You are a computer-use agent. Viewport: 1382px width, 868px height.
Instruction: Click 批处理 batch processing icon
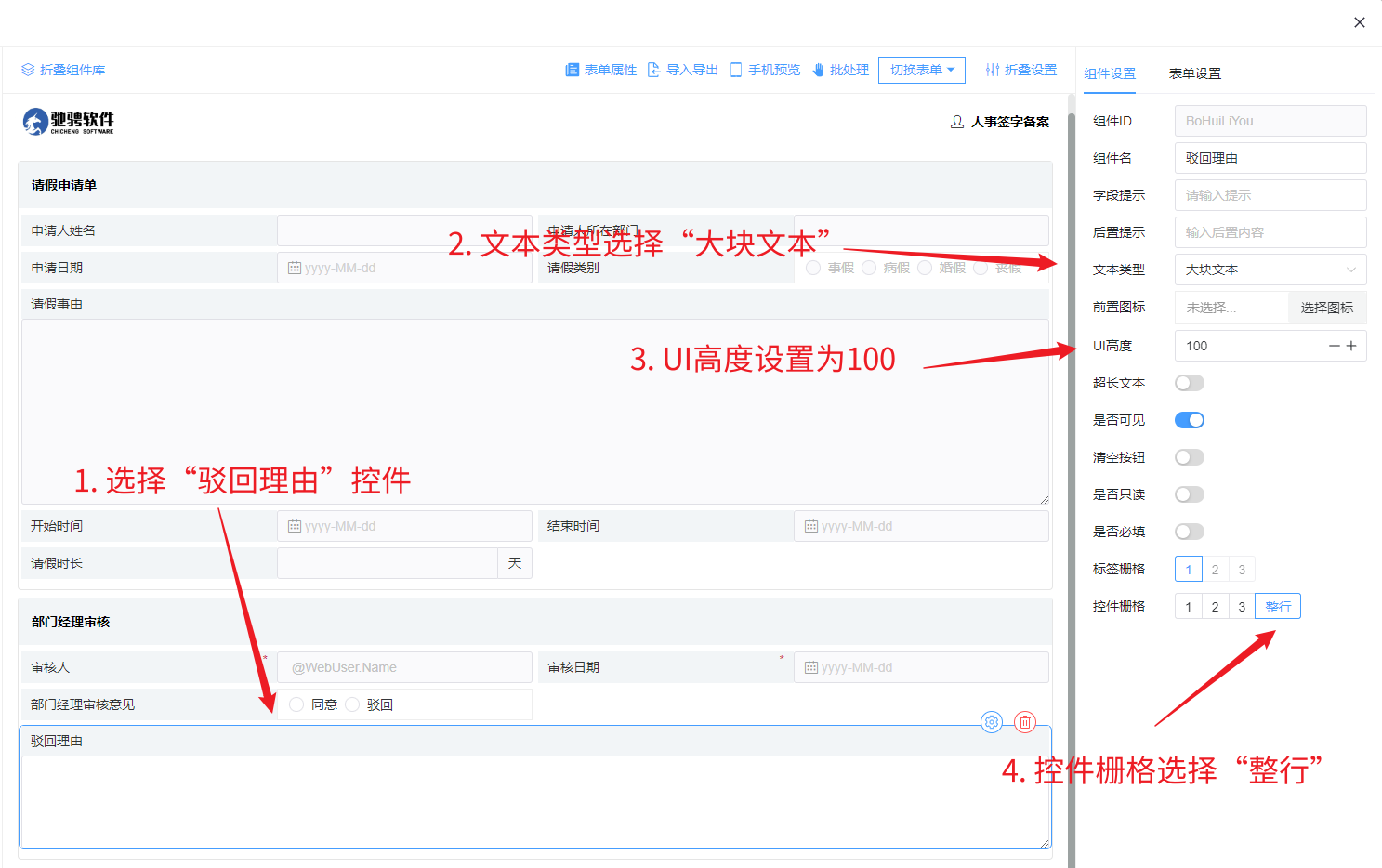(819, 70)
